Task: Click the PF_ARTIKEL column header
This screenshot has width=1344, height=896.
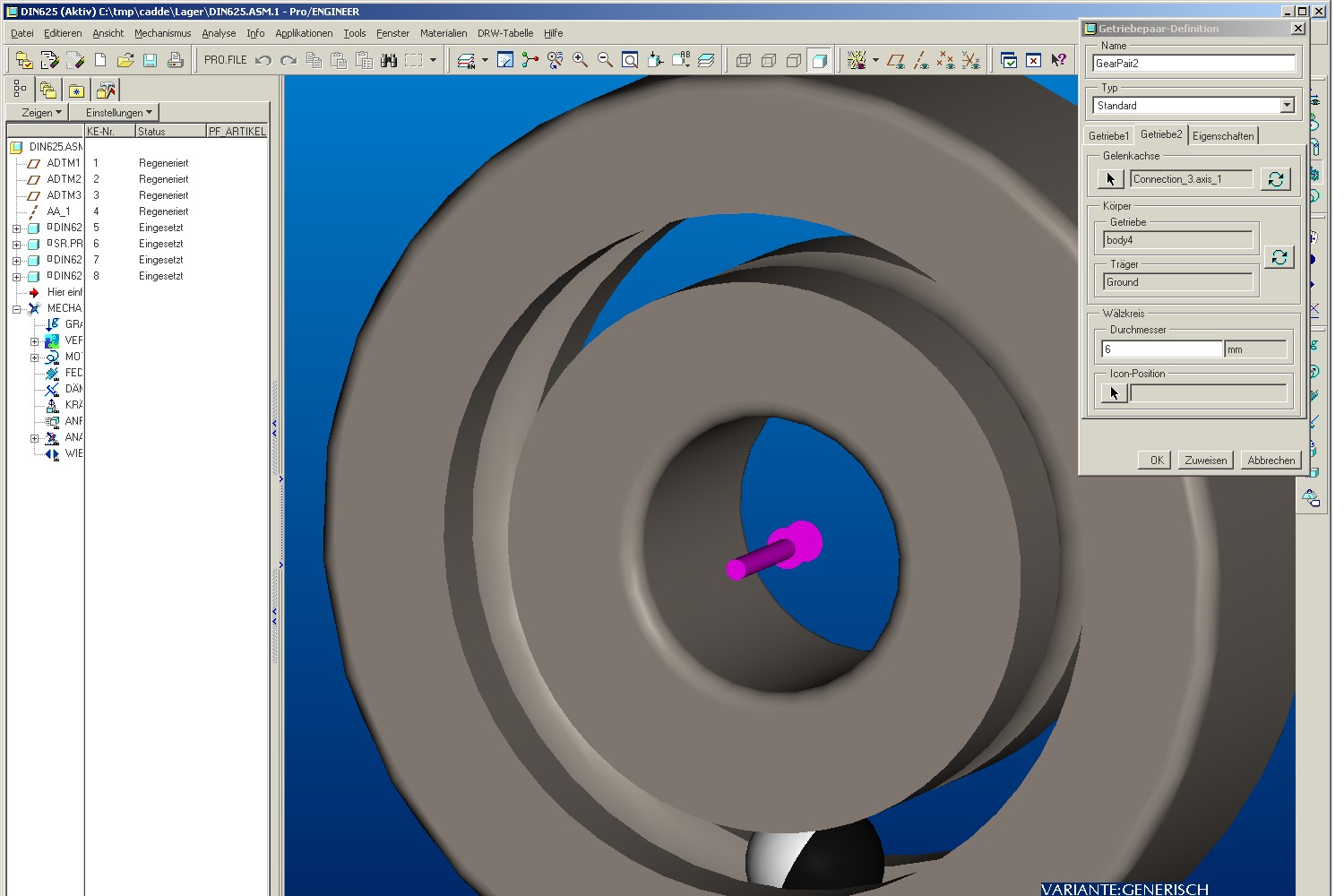Action: tap(237, 131)
